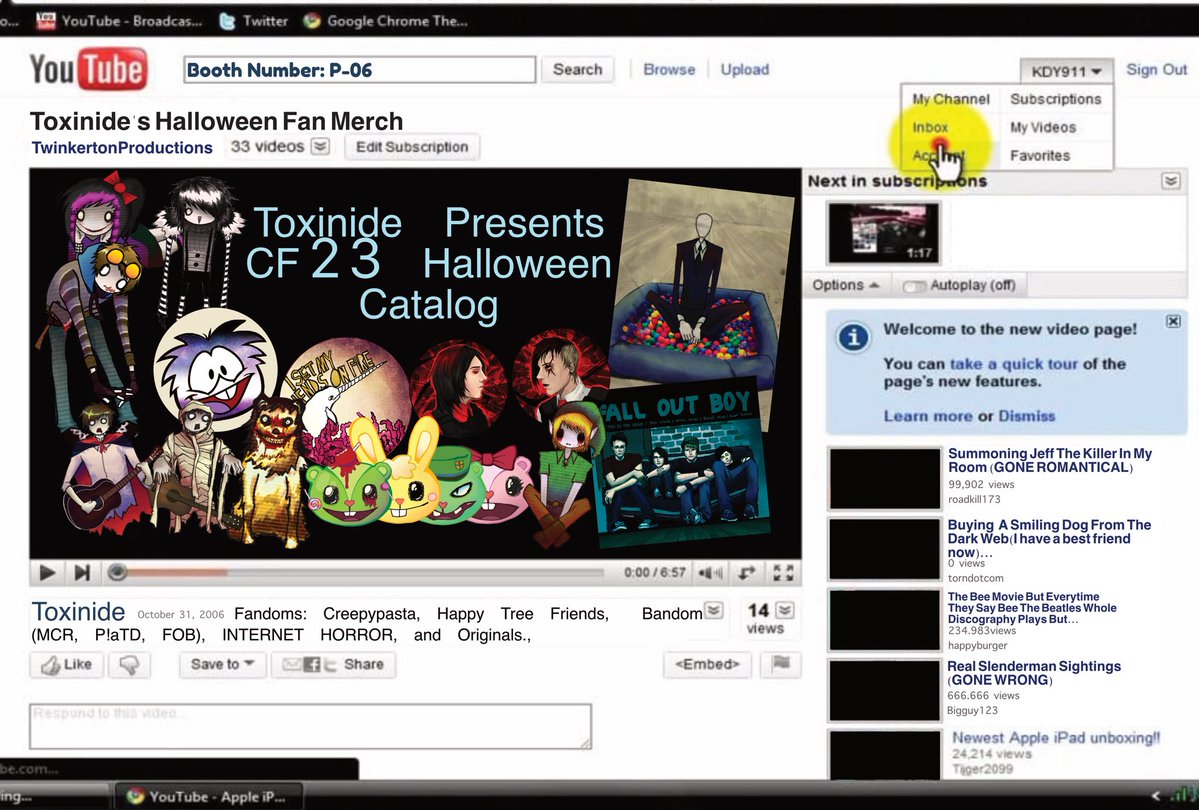Mute the video using the volume icon
The height and width of the screenshot is (810, 1199).
coord(710,572)
